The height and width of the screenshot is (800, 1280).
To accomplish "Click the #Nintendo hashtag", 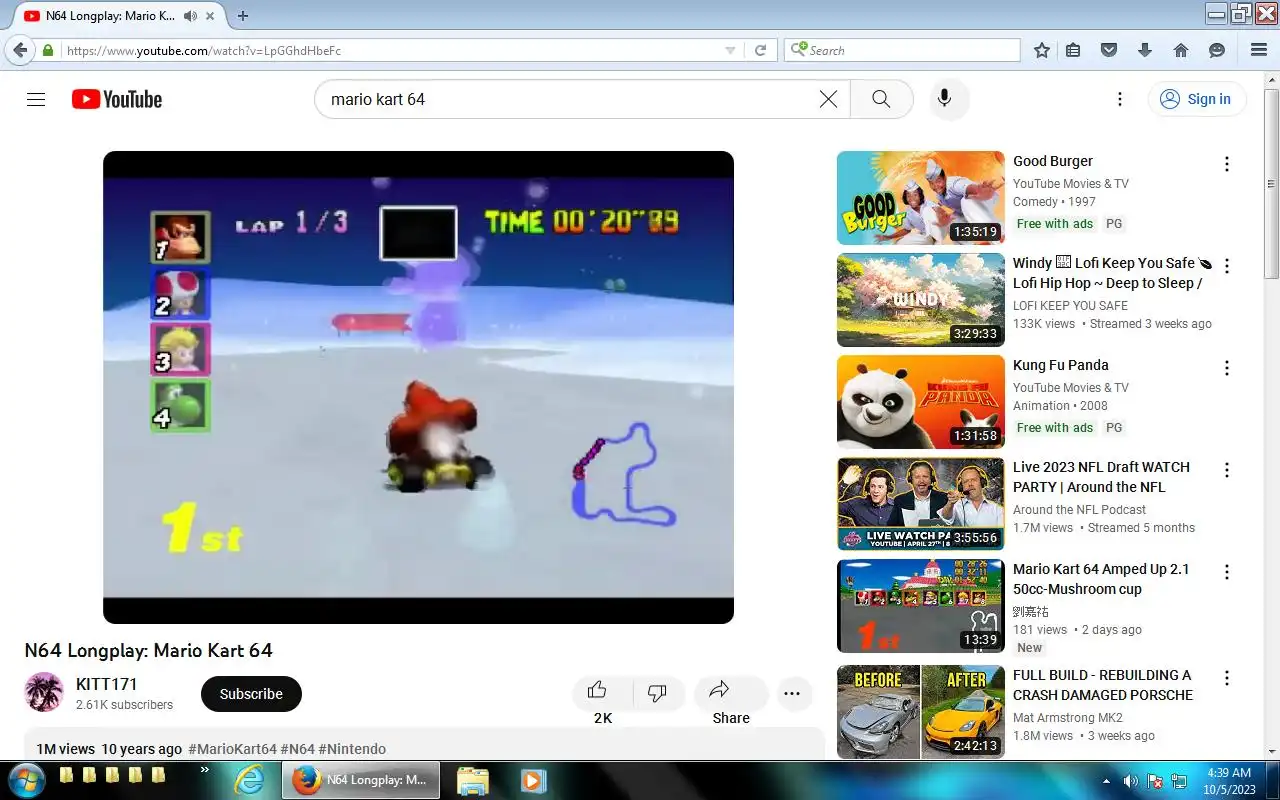I will pos(352,749).
